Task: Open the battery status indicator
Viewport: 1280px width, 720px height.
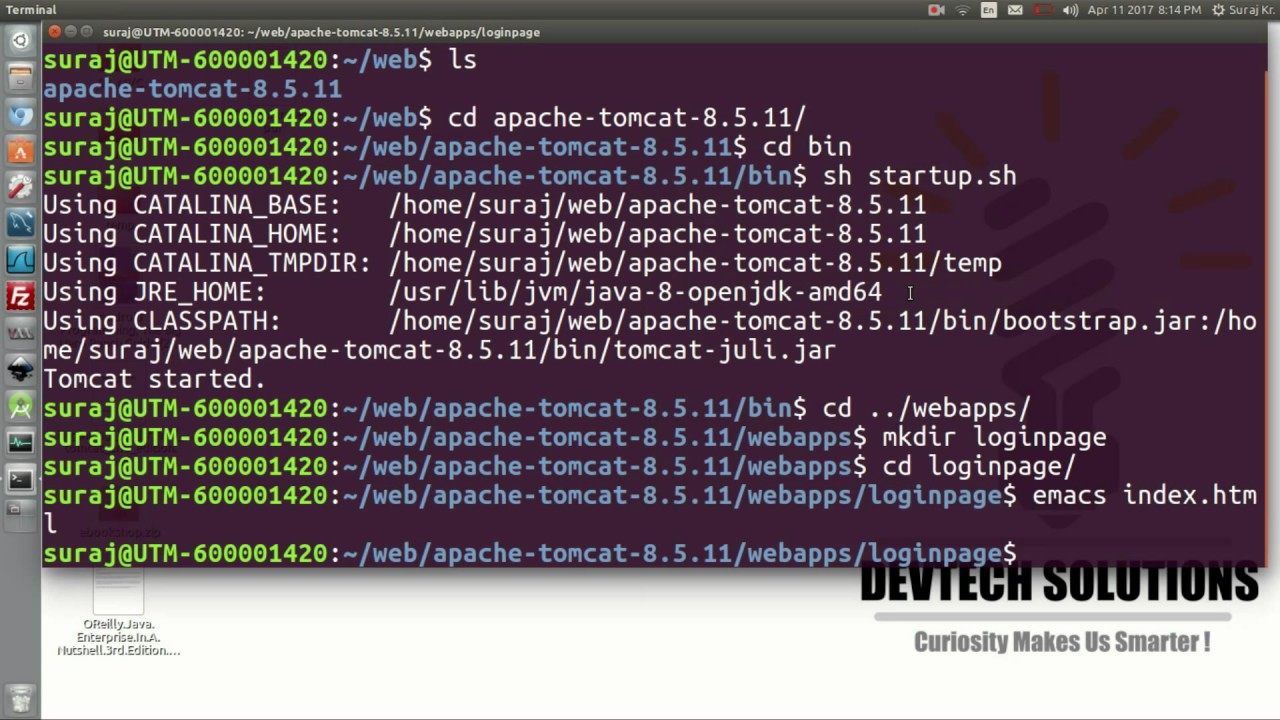Action: pyautogui.click(x=1043, y=10)
